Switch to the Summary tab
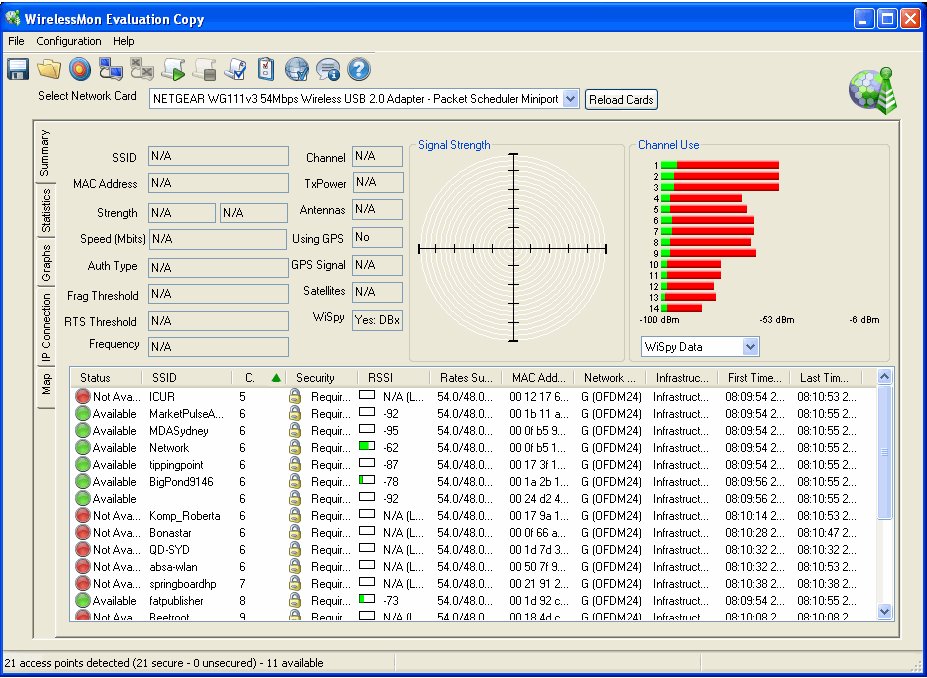Viewport: 927px width, 678px height. pos(45,153)
